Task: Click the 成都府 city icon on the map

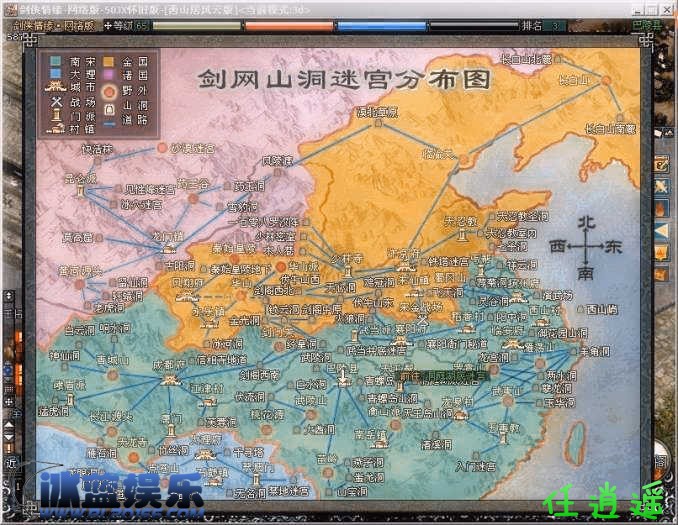Action: 169,380
